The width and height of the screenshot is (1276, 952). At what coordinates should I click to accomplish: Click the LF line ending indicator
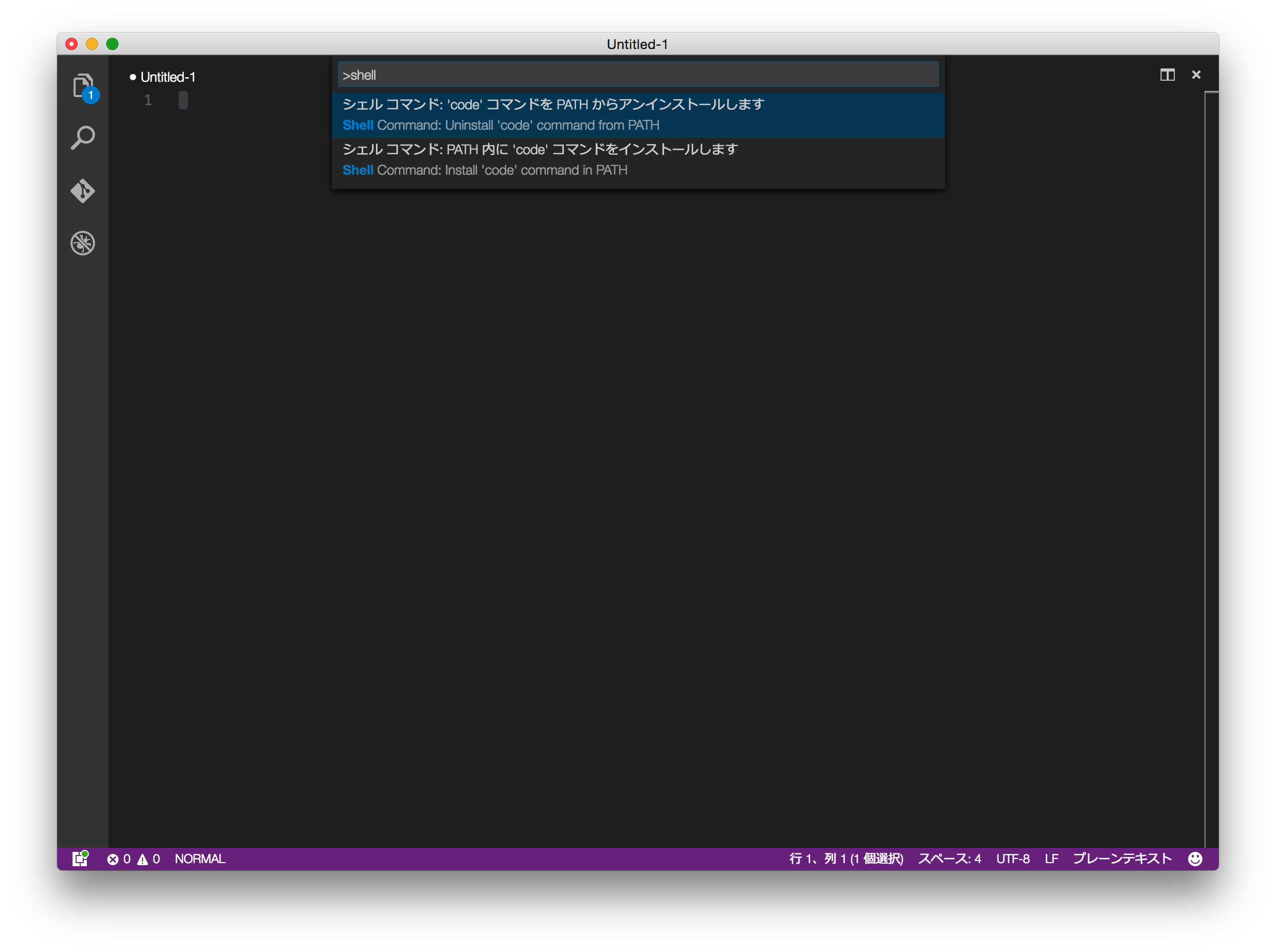click(x=1052, y=859)
